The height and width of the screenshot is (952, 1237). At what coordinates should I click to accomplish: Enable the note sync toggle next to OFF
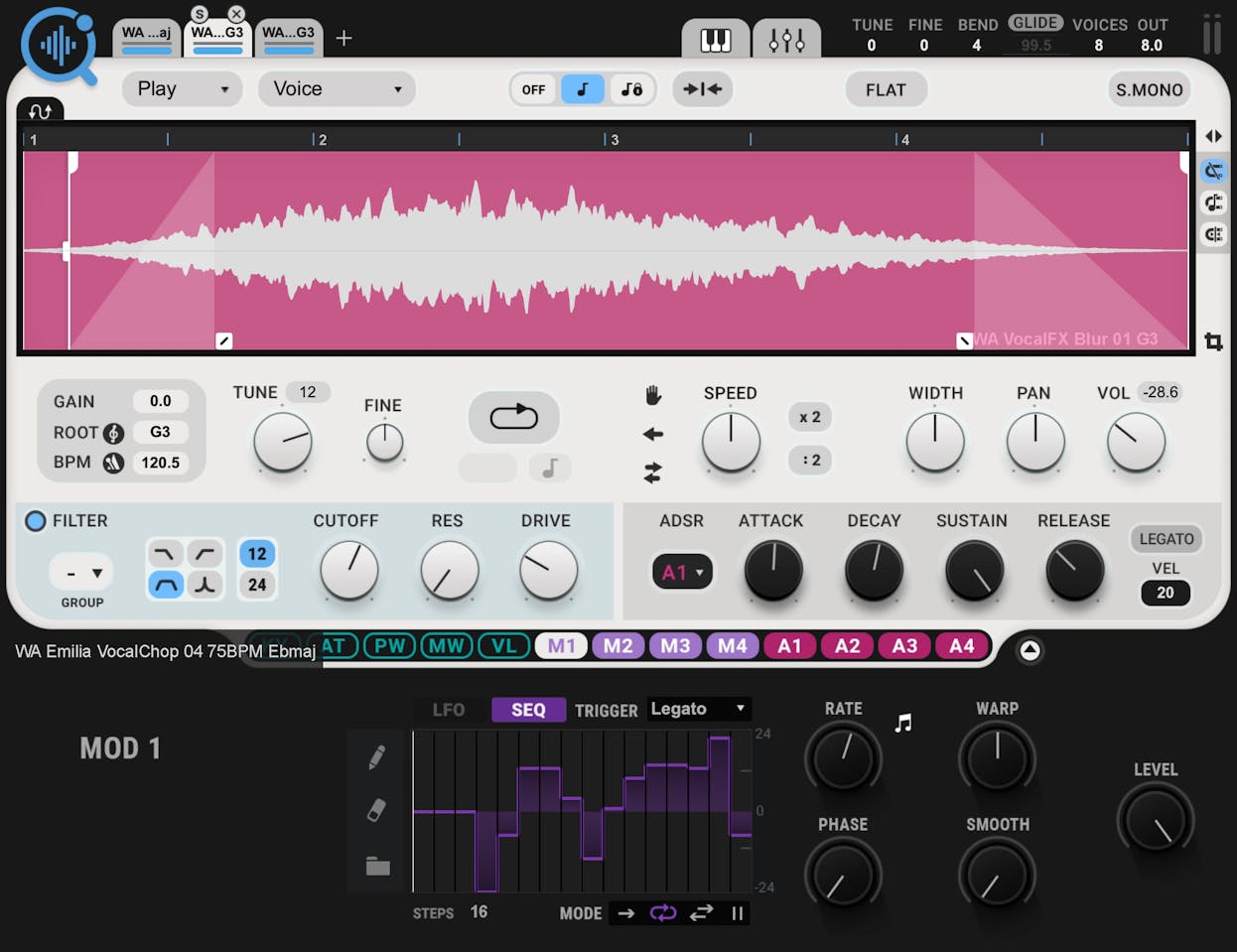[x=583, y=89]
